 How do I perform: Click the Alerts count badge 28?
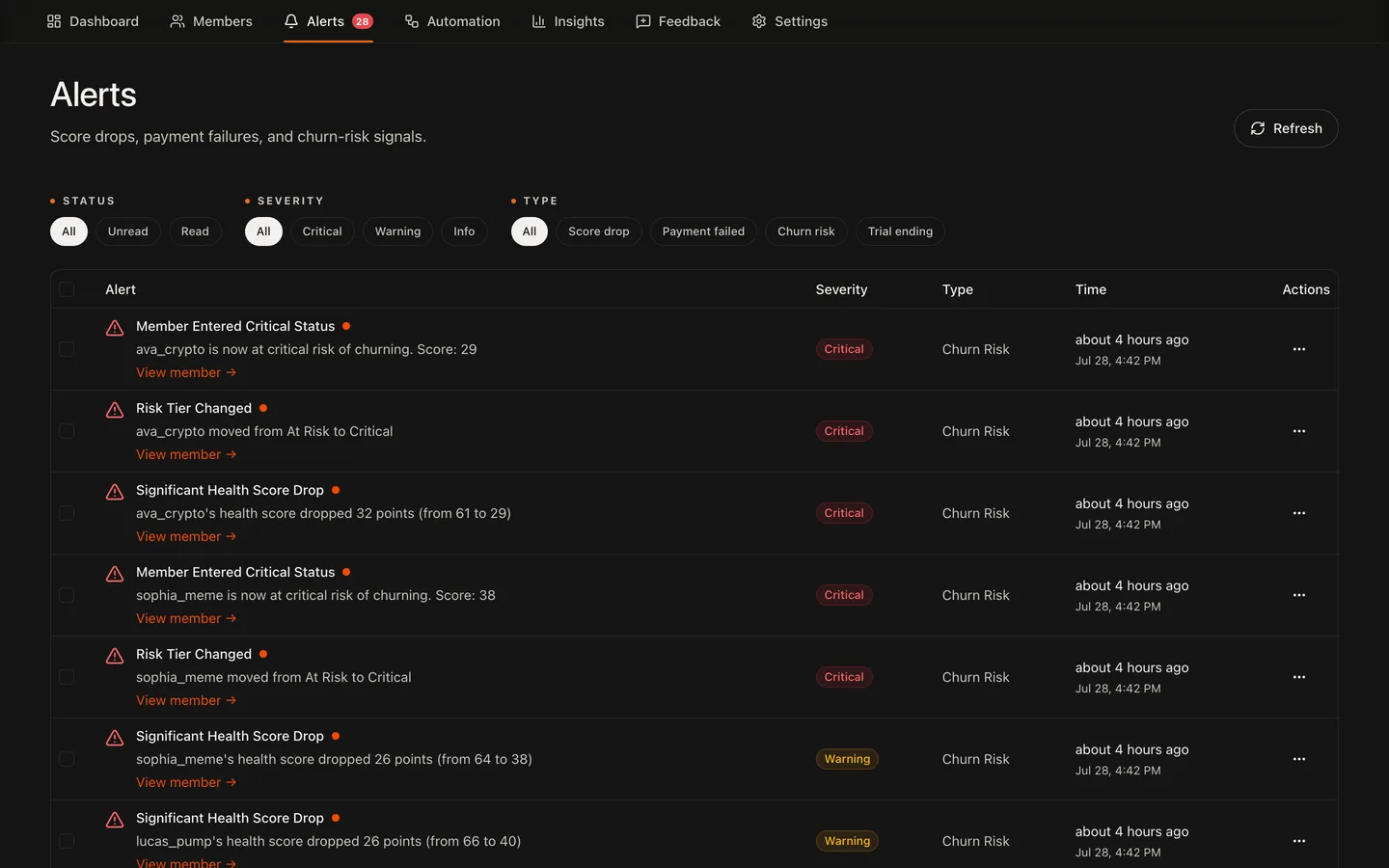[363, 21]
